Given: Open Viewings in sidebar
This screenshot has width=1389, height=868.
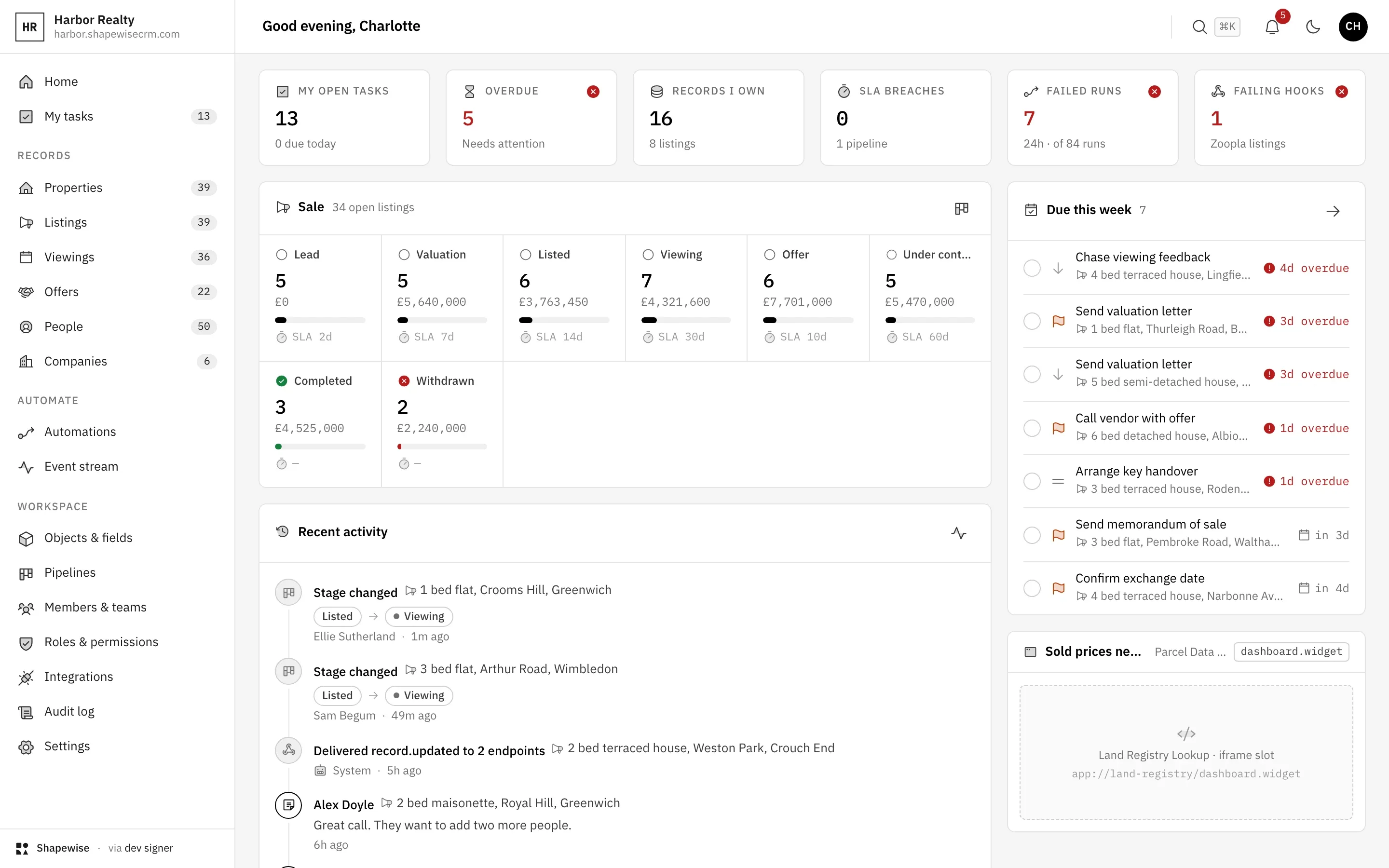Looking at the screenshot, I should point(117,257).
